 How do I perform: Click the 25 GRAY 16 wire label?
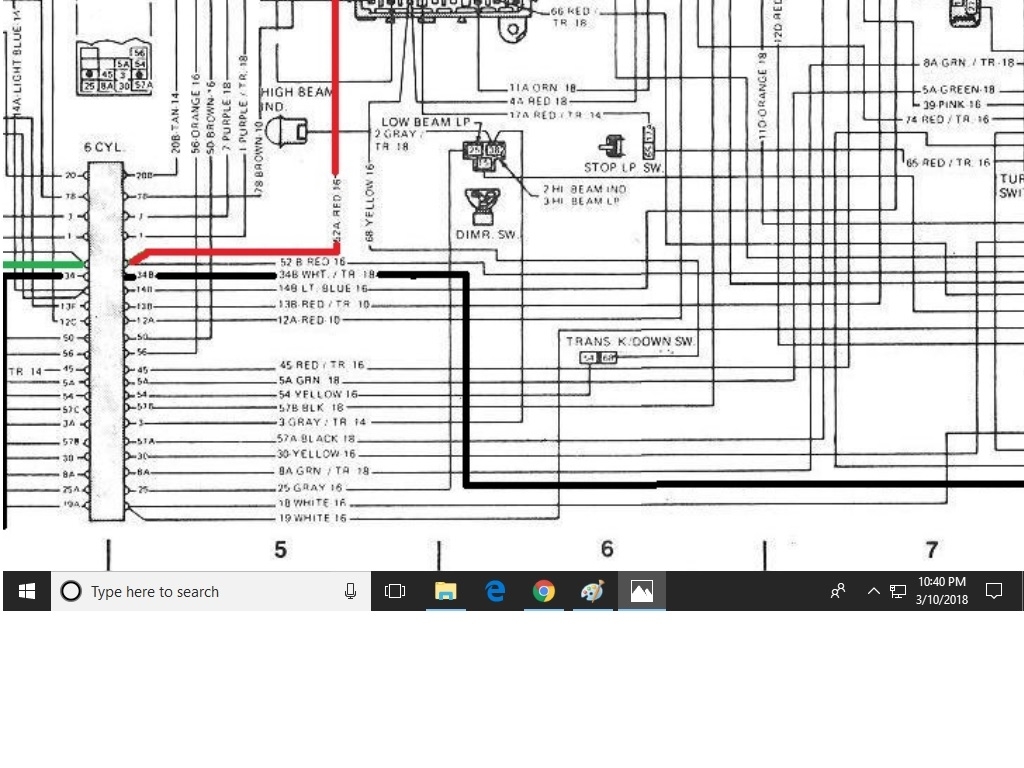[310, 488]
